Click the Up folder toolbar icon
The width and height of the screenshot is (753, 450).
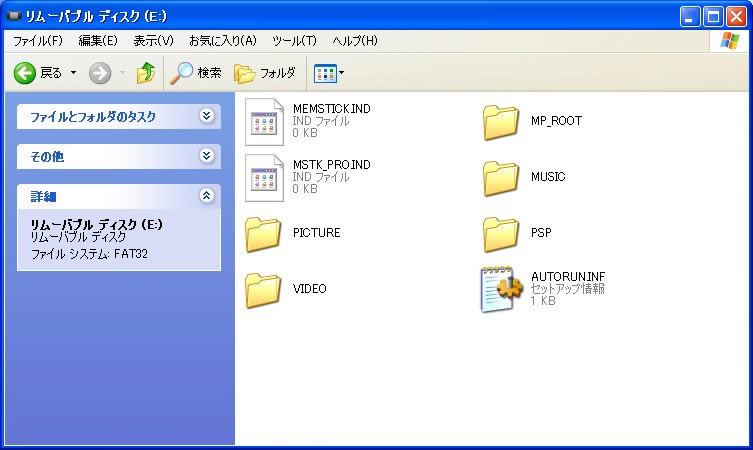[146, 73]
